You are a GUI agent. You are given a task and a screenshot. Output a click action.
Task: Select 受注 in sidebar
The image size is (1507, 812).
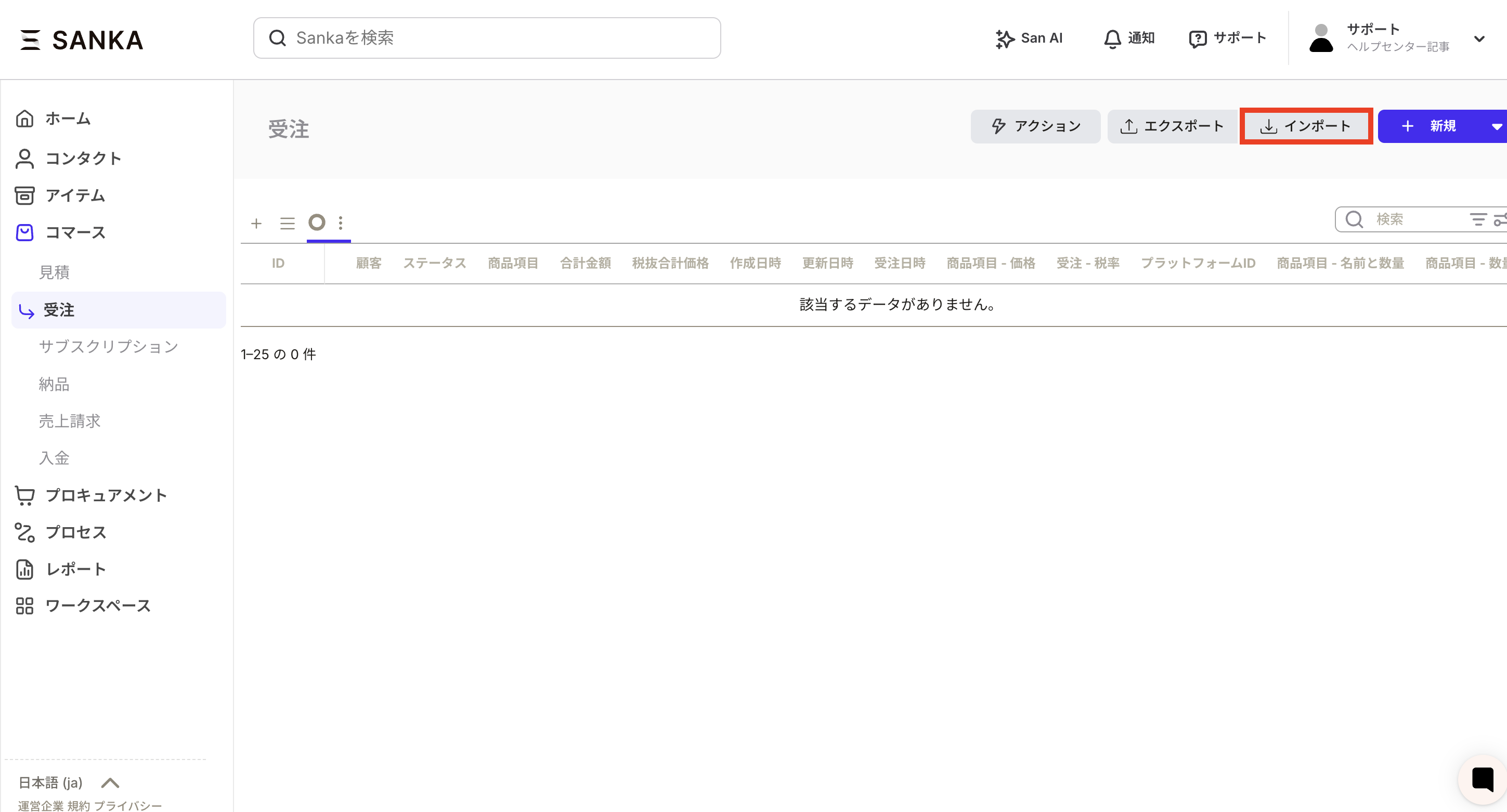[x=119, y=310]
